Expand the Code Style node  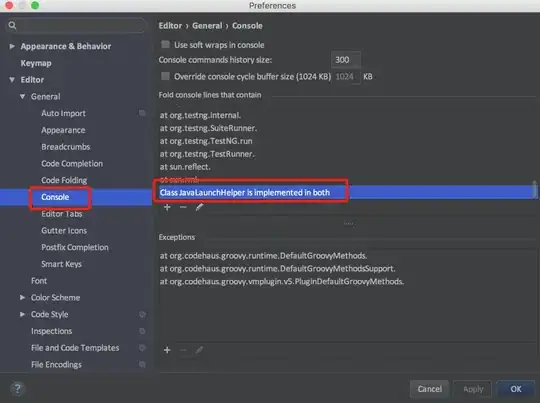coord(22,314)
